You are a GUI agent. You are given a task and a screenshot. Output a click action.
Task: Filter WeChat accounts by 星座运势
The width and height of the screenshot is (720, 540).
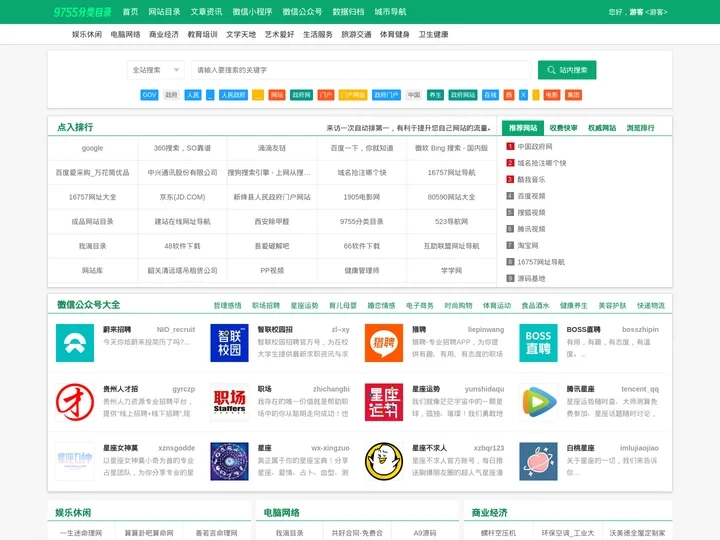tap(304, 305)
